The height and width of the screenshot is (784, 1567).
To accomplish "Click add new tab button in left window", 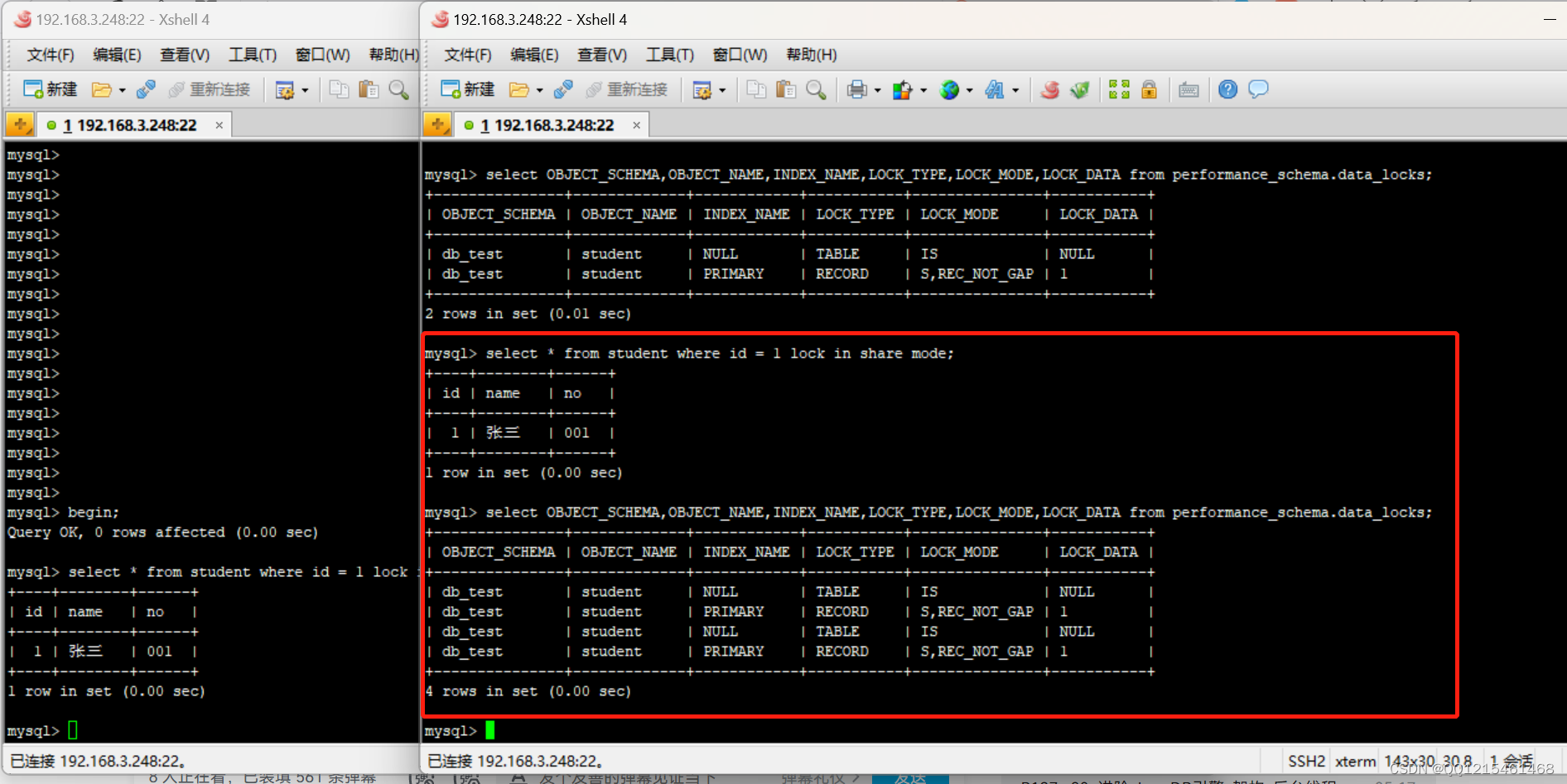I will point(20,125).
